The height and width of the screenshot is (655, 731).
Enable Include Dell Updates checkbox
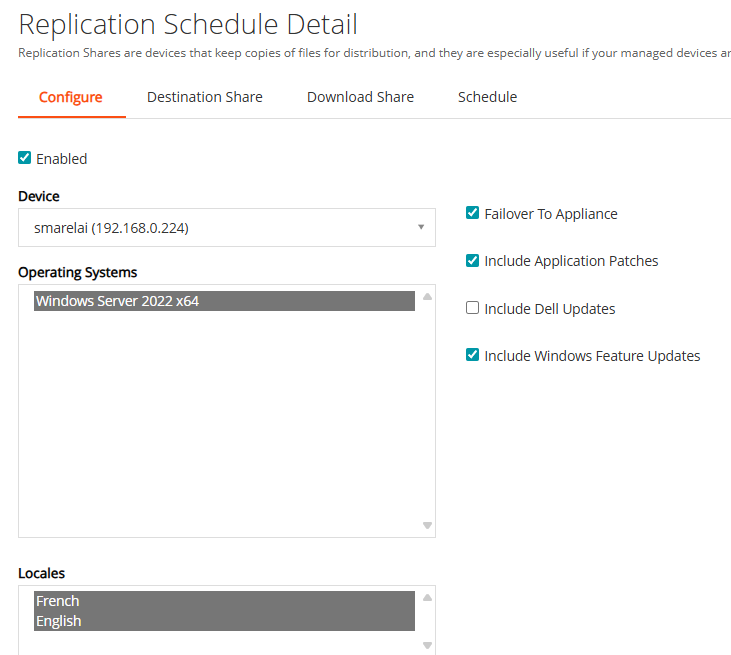pyautogui.click(x=473, y=308)
